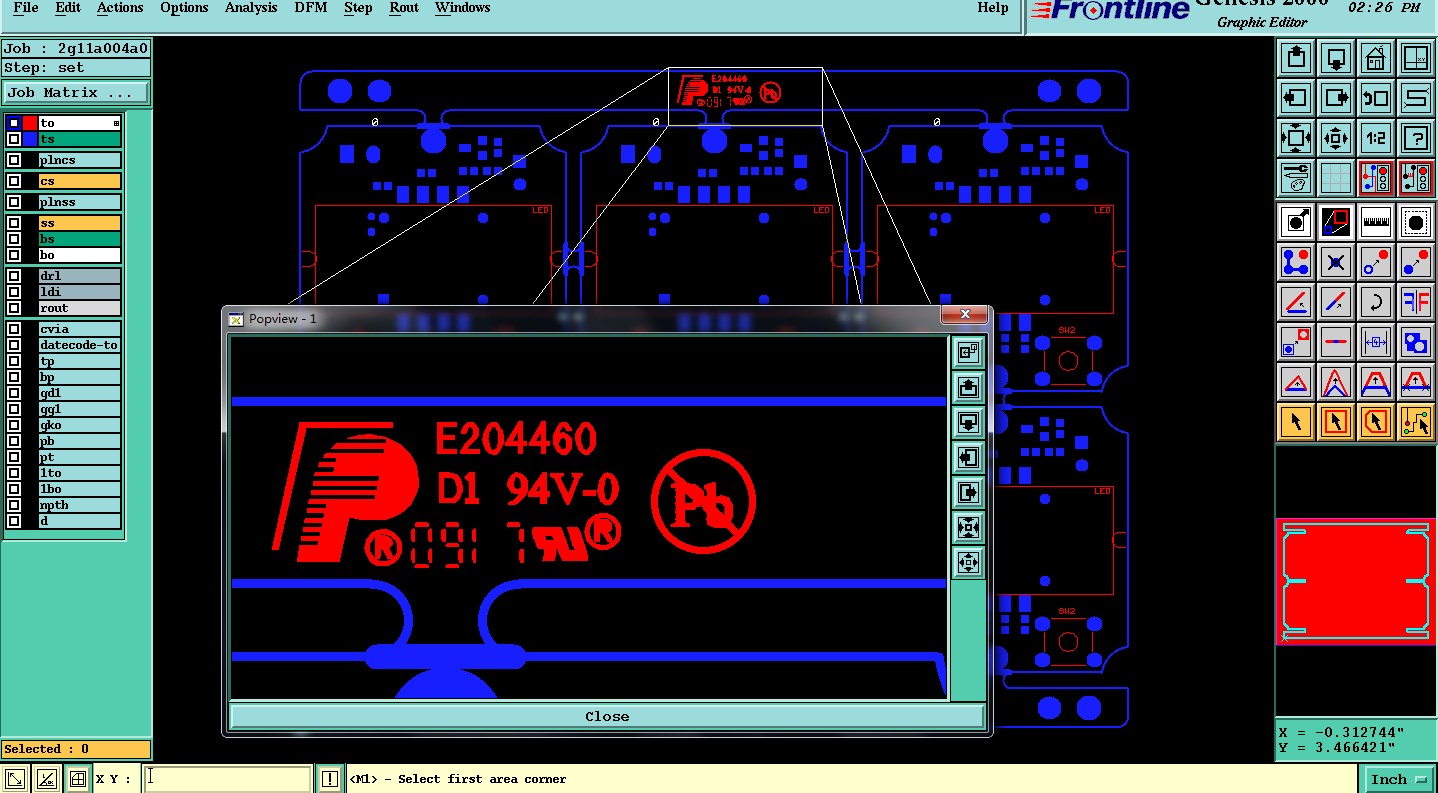Select the dimension tool with bracketed arrows

tap(1376, 342)
